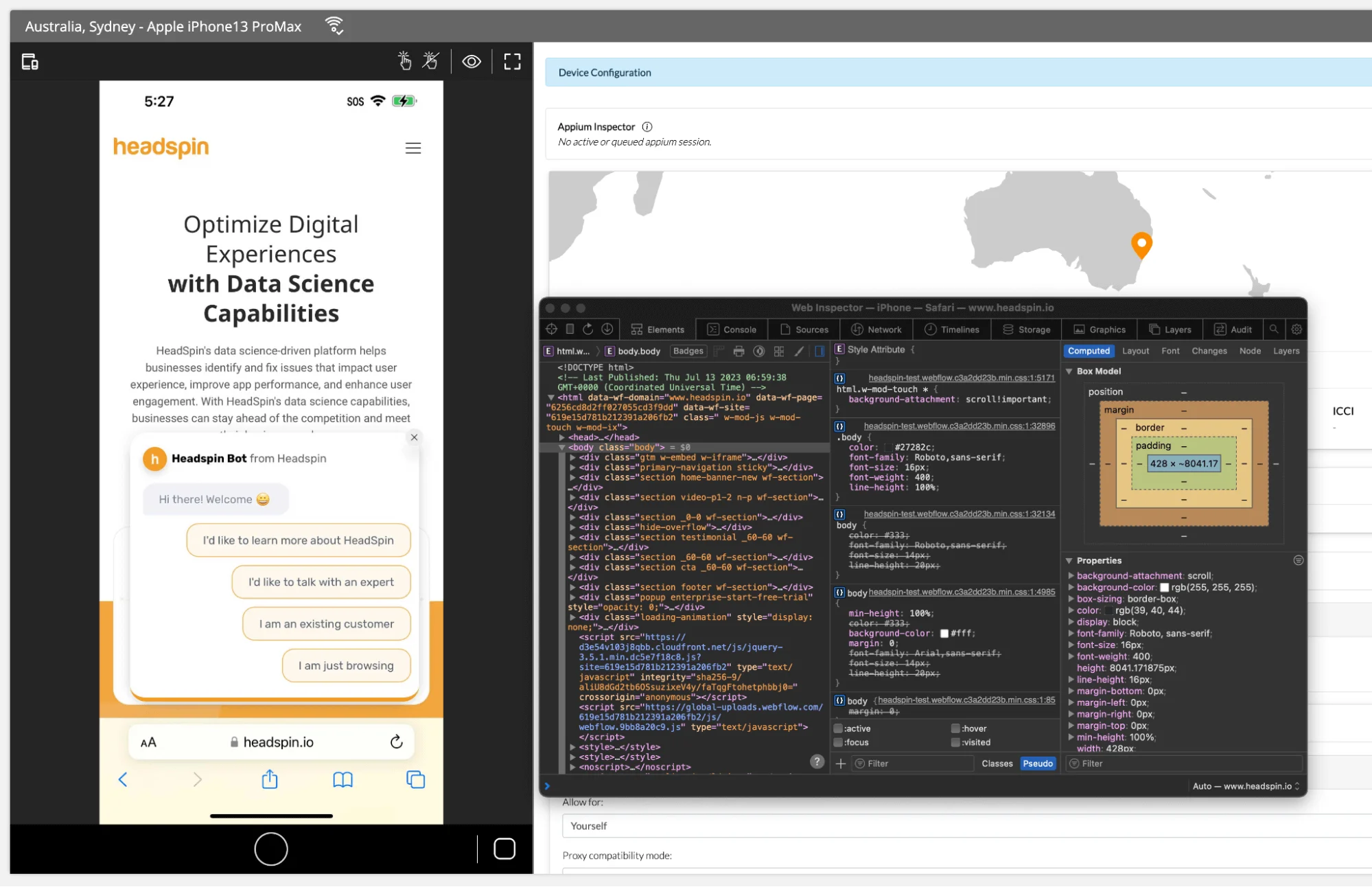Choose 'I'd like to talk with an expert'
This screenshot has height=887, width=1372.
(321, 582)
